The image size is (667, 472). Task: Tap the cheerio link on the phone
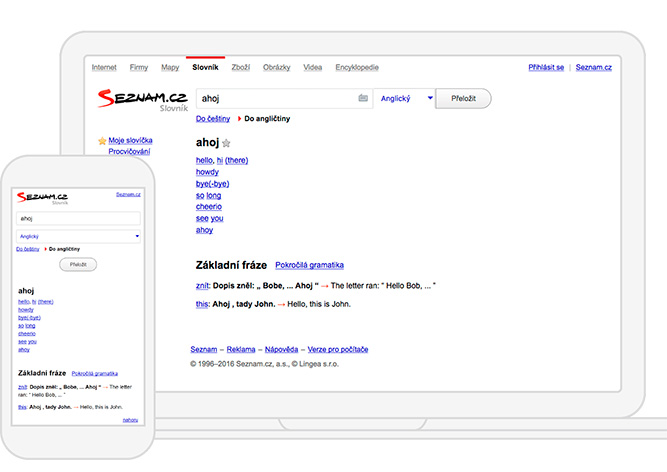click(27, 334)
